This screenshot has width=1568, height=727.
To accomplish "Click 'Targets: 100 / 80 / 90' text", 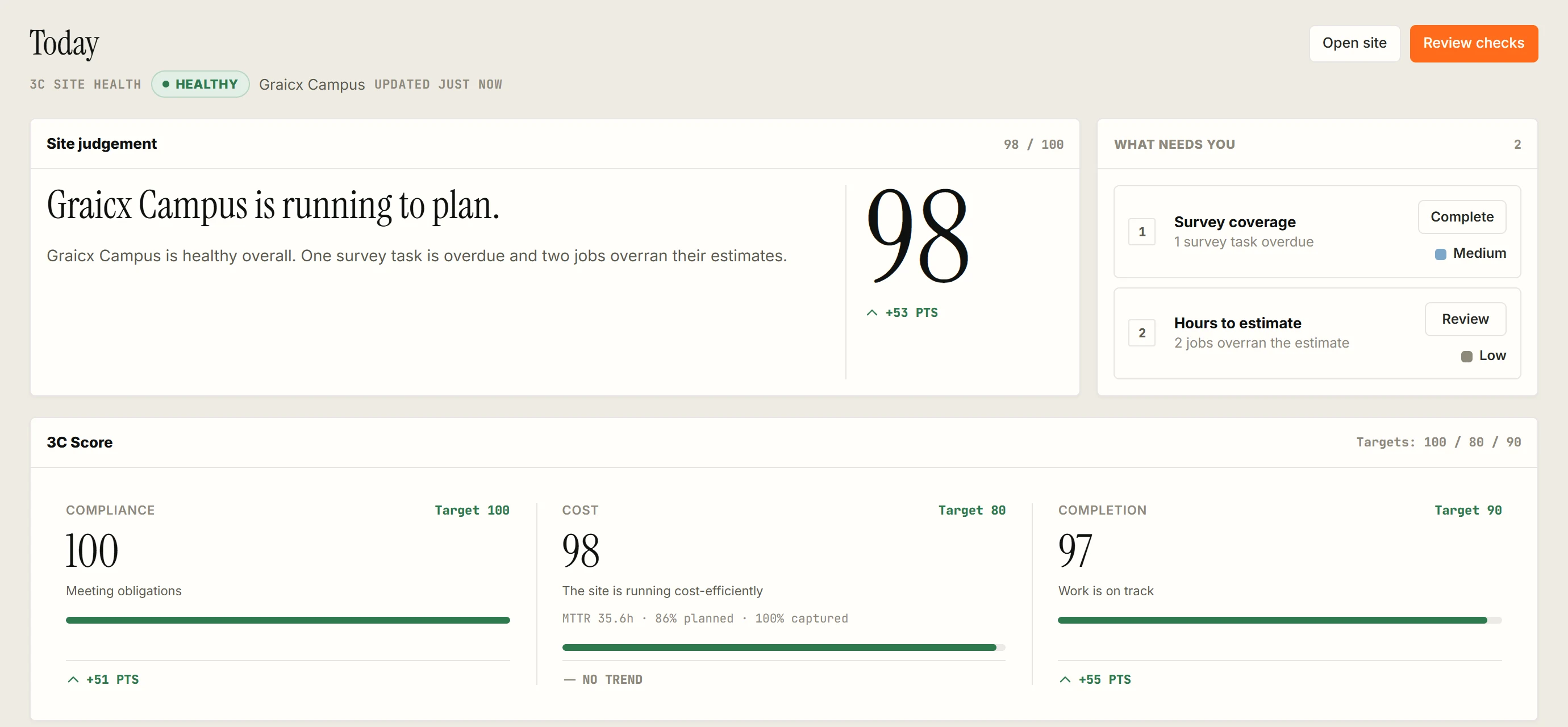I will coord(1438,442).
